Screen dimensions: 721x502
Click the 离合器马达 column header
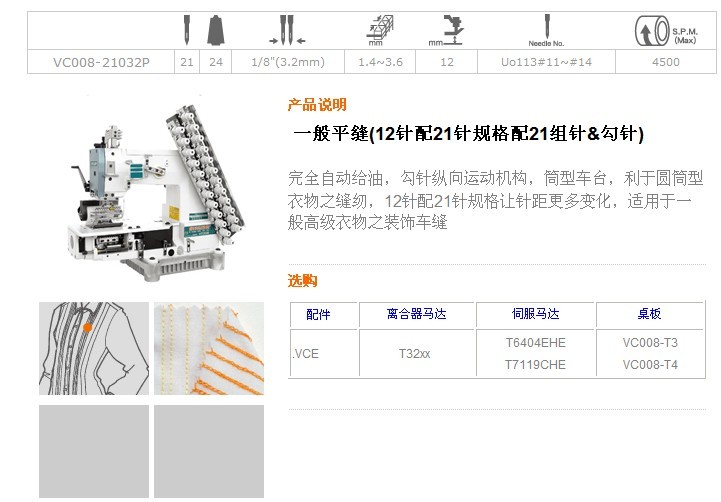pos(417,314)
